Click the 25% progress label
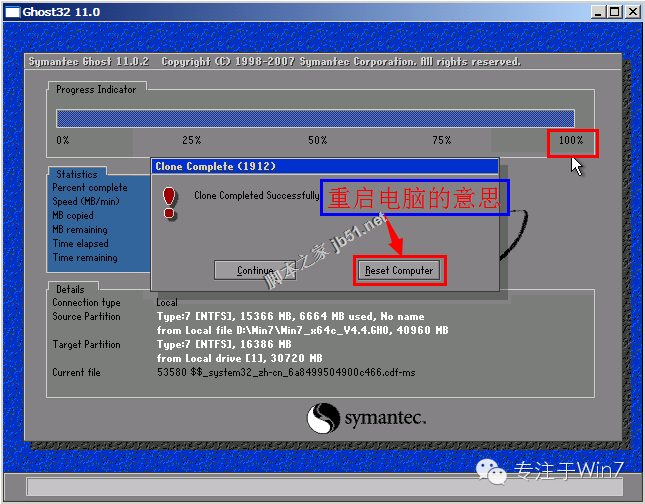The width and height of the screenshot is (645, 504). 192,140
